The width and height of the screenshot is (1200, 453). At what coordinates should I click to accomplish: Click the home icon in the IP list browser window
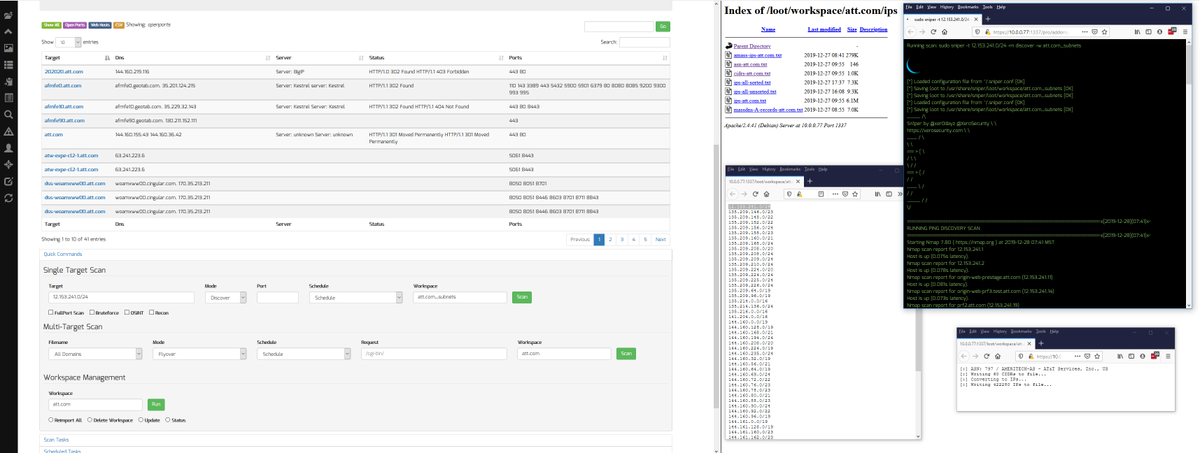coord(766,194)
